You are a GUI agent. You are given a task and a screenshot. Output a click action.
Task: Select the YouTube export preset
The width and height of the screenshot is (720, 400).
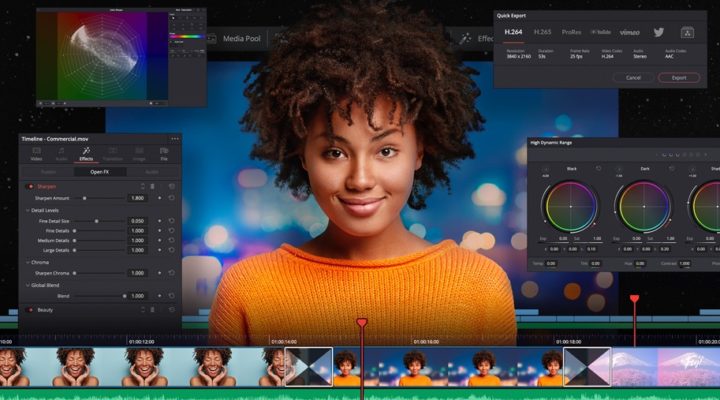tap(601, 32)
